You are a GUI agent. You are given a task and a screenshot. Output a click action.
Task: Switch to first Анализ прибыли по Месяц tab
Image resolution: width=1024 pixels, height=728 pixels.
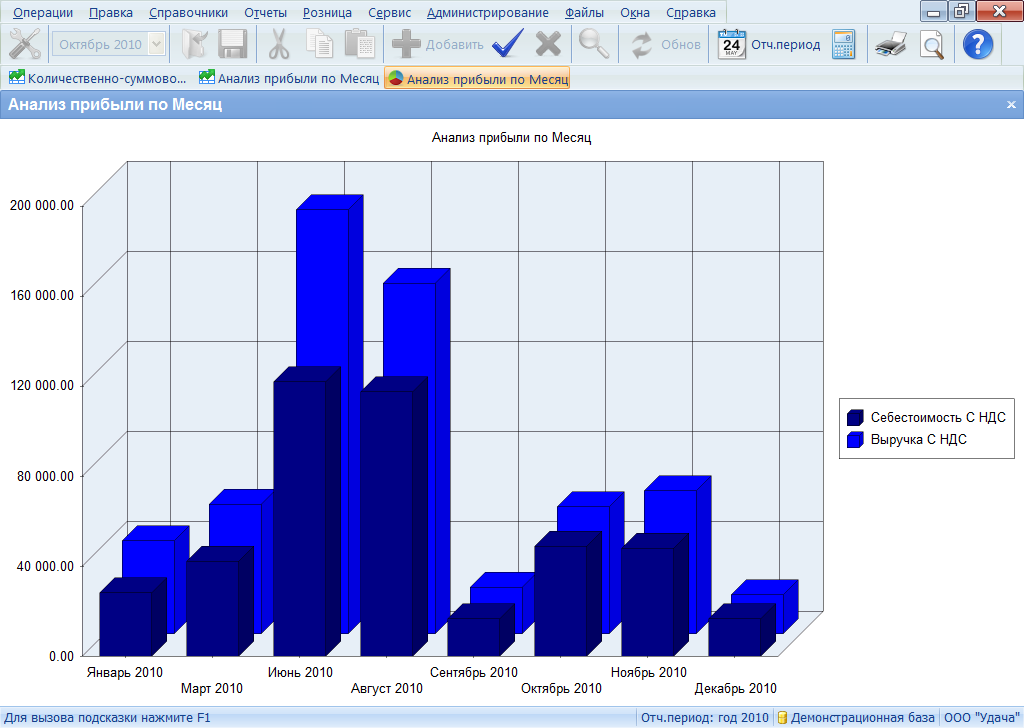(x=288, y=78)
